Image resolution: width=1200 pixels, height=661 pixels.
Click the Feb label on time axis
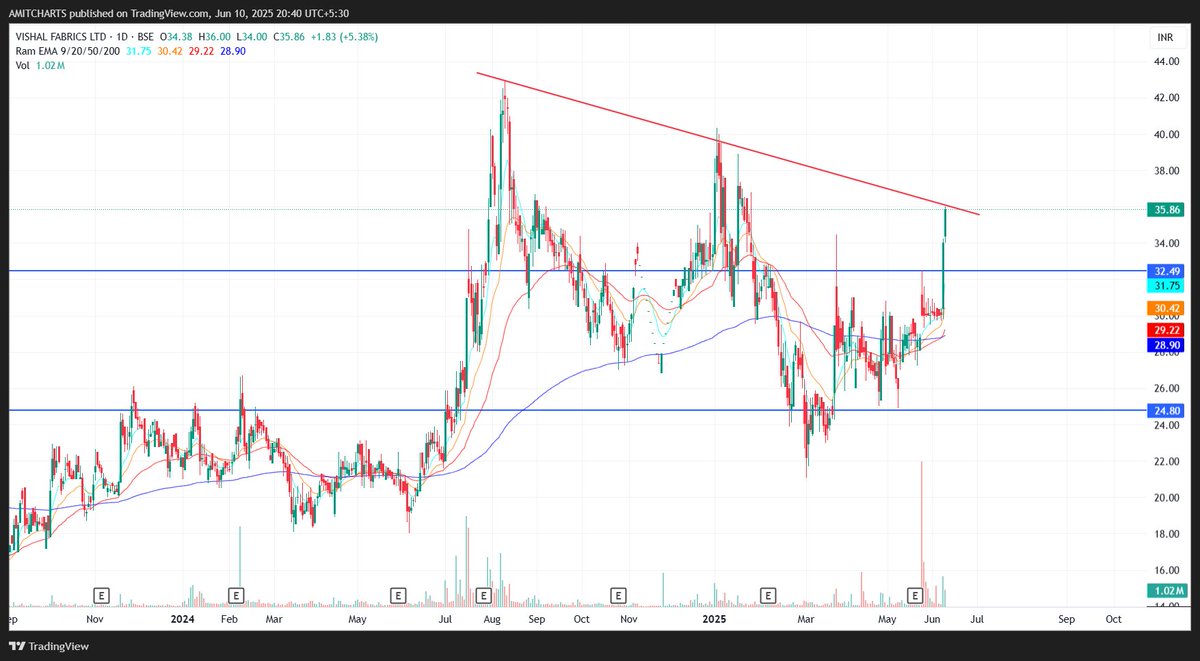pos(229,620)
